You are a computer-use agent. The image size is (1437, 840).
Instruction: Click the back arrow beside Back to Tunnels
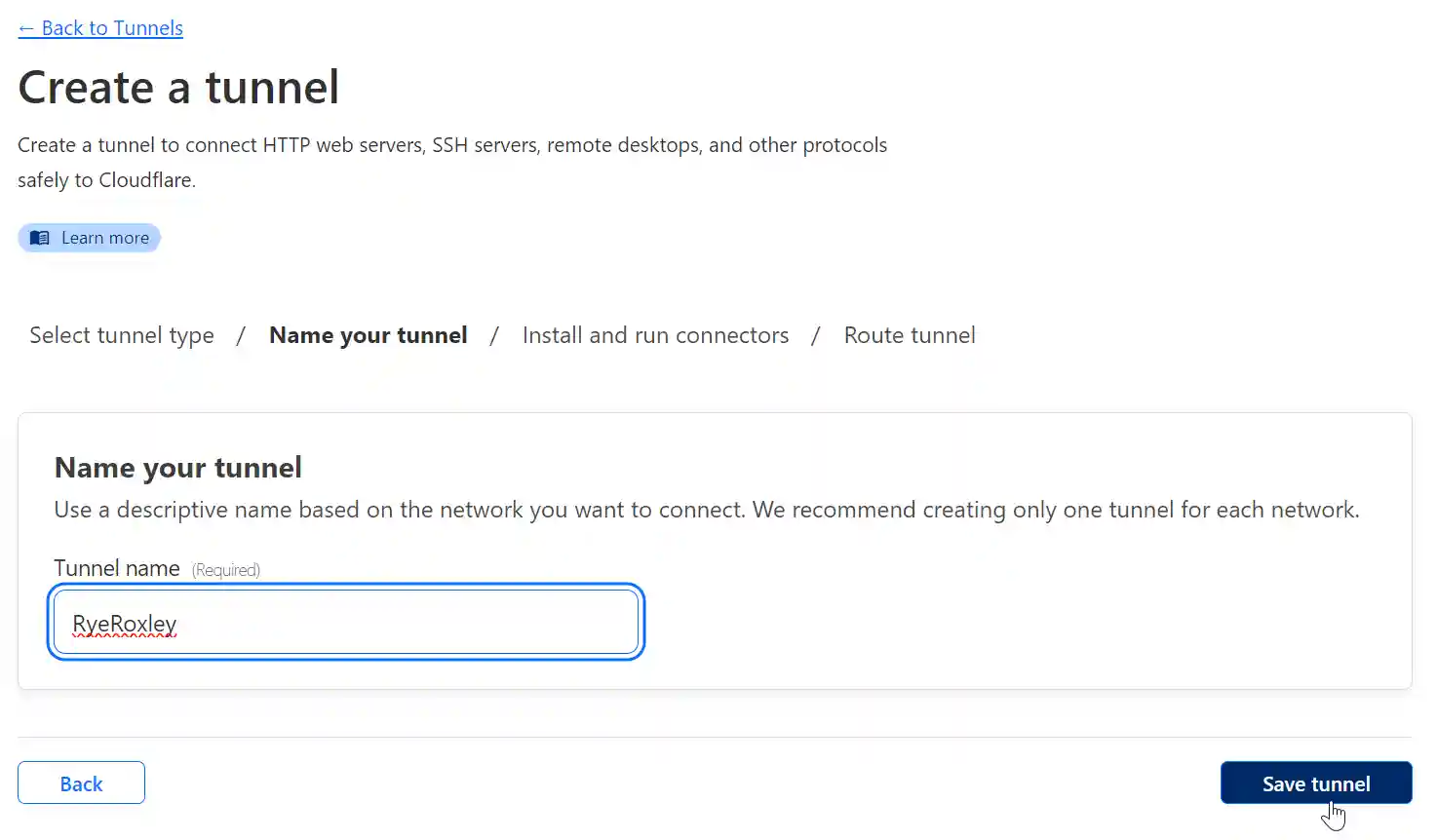coord(26,27)
